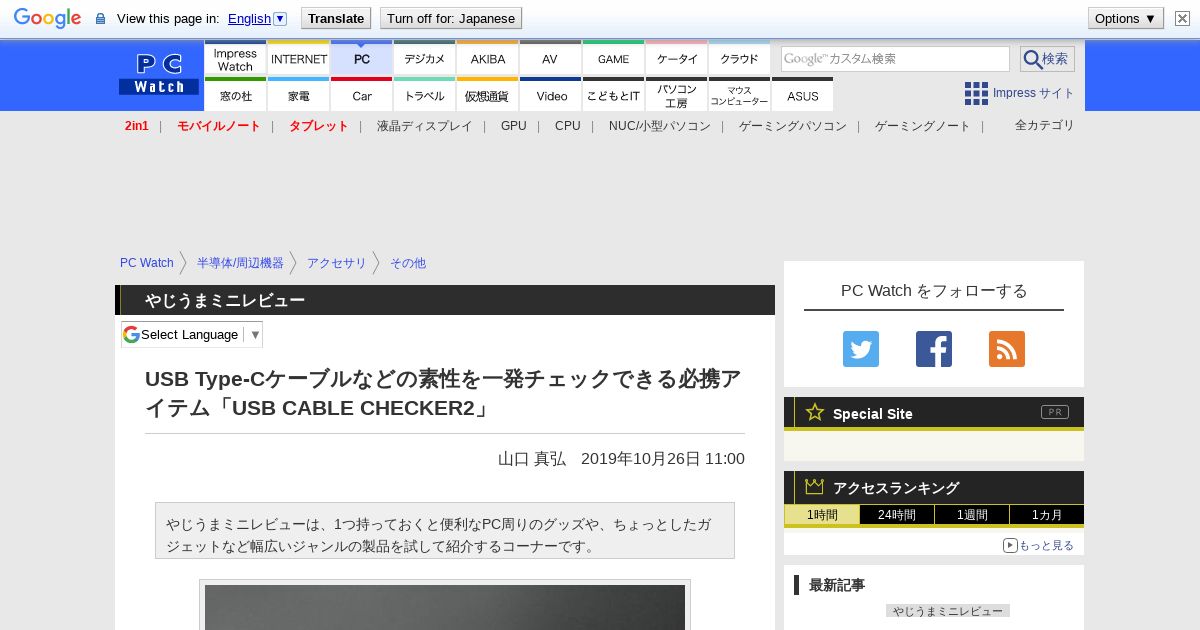Select the 1時間 ranking tab
The width and height of the screenshot is (1200, 630).
822,514
